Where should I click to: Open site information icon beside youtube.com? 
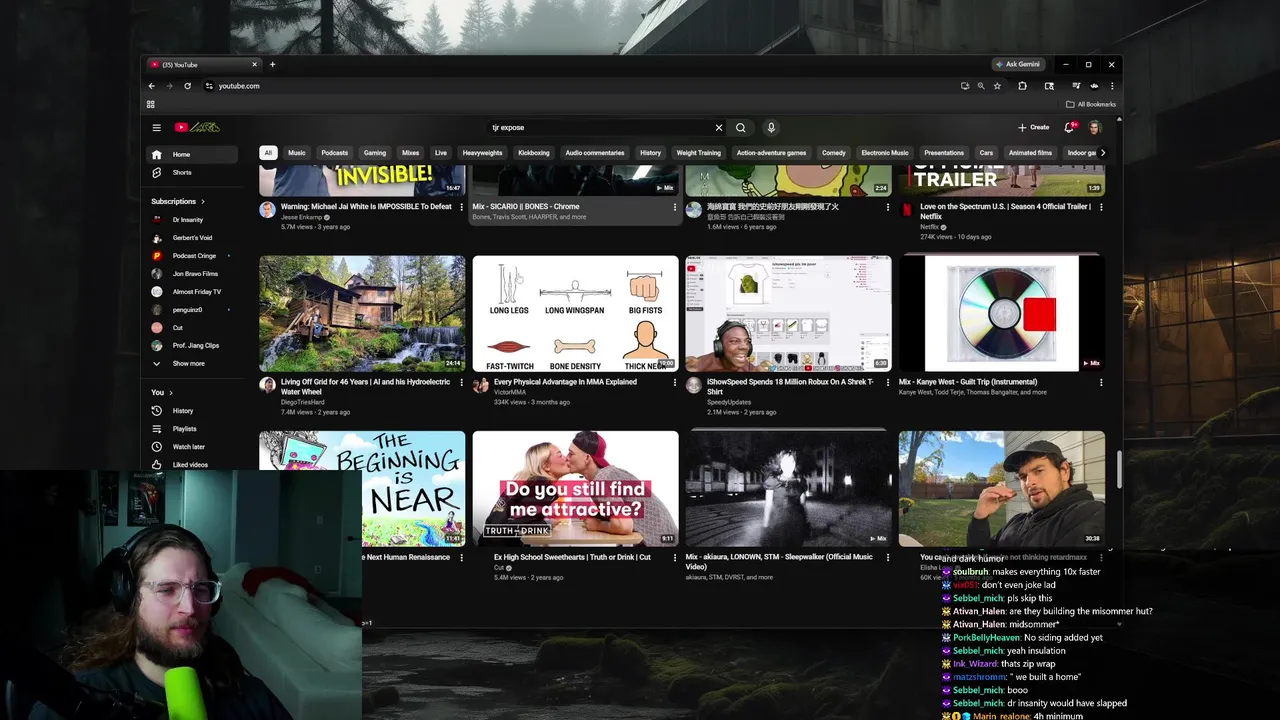pyautogui.click(x=209, y=86)
